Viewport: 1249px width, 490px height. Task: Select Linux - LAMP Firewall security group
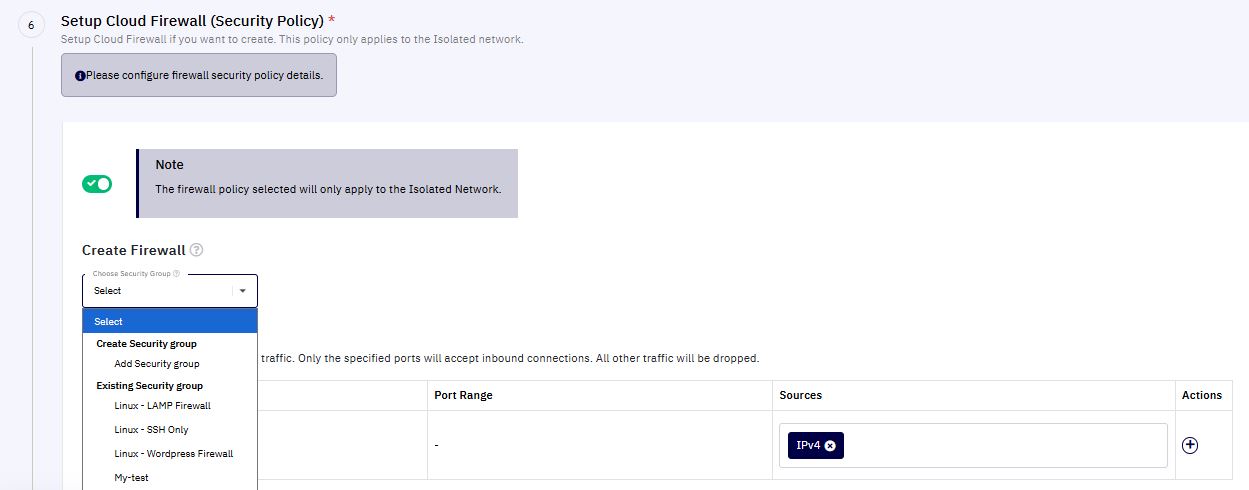point(163,406)
